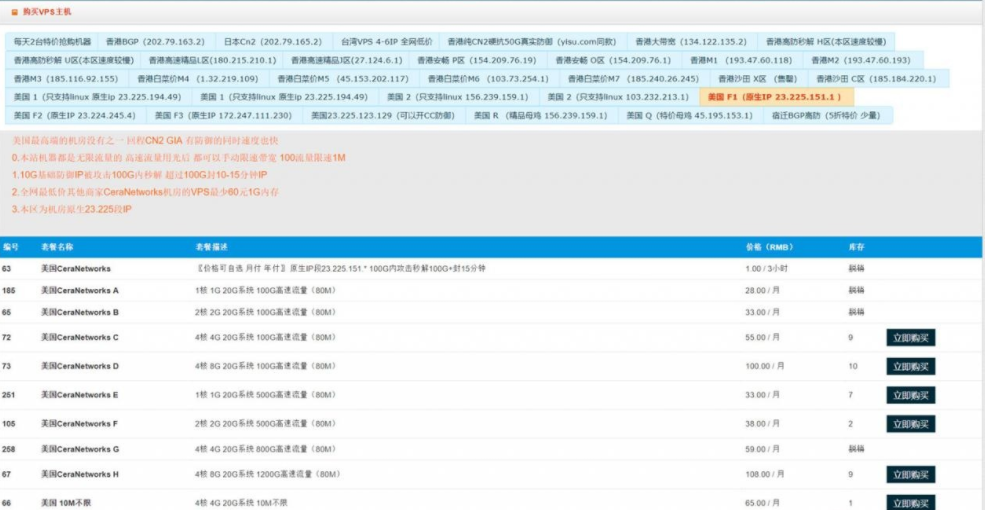Click 立即购买 on 美国CeraNetworks H row
This screenshot has width=985, height=510.
910,475
